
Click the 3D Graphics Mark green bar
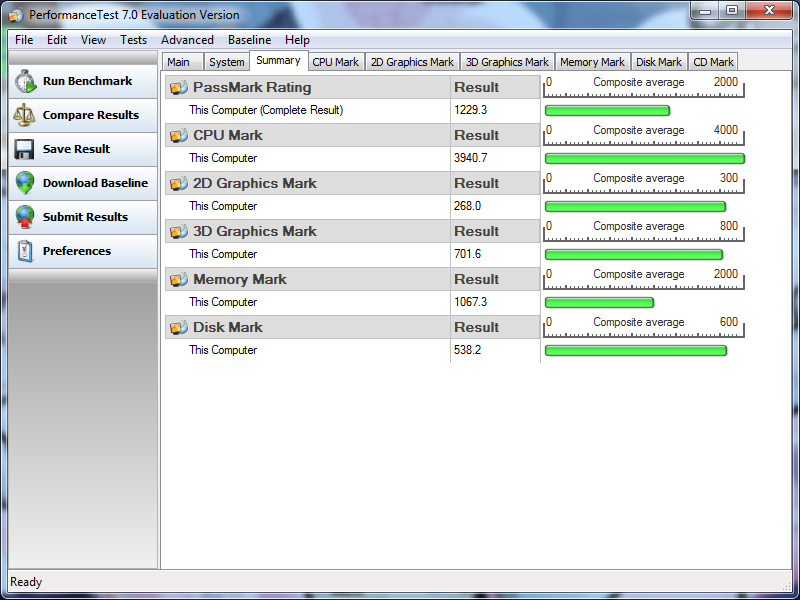[x=634, y=255]
